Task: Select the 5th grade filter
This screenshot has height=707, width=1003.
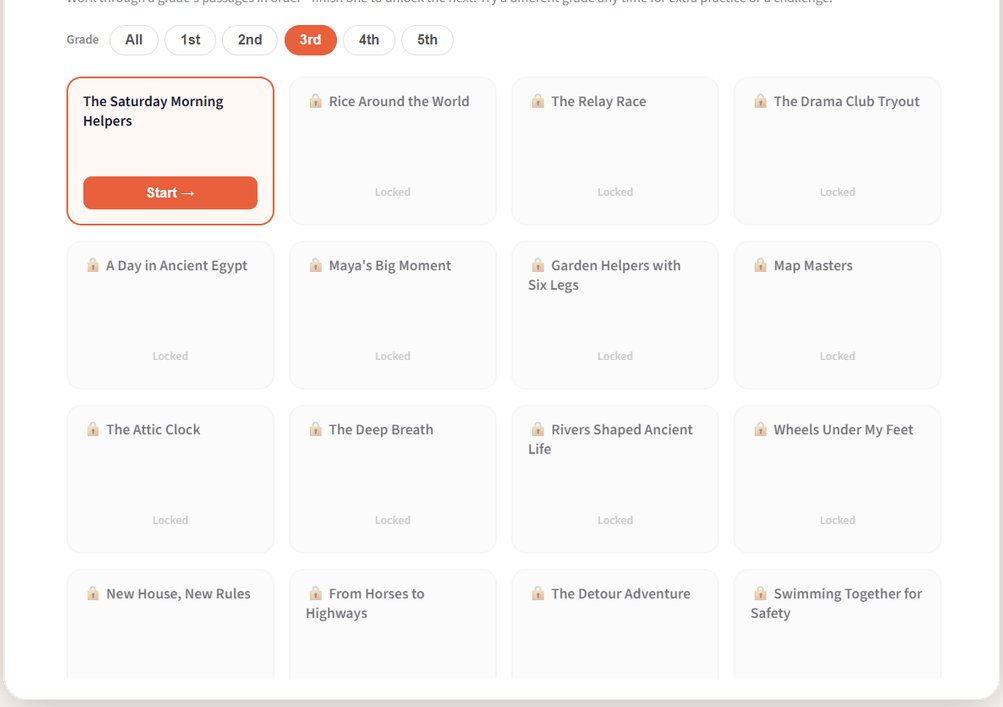Action: 427,40
